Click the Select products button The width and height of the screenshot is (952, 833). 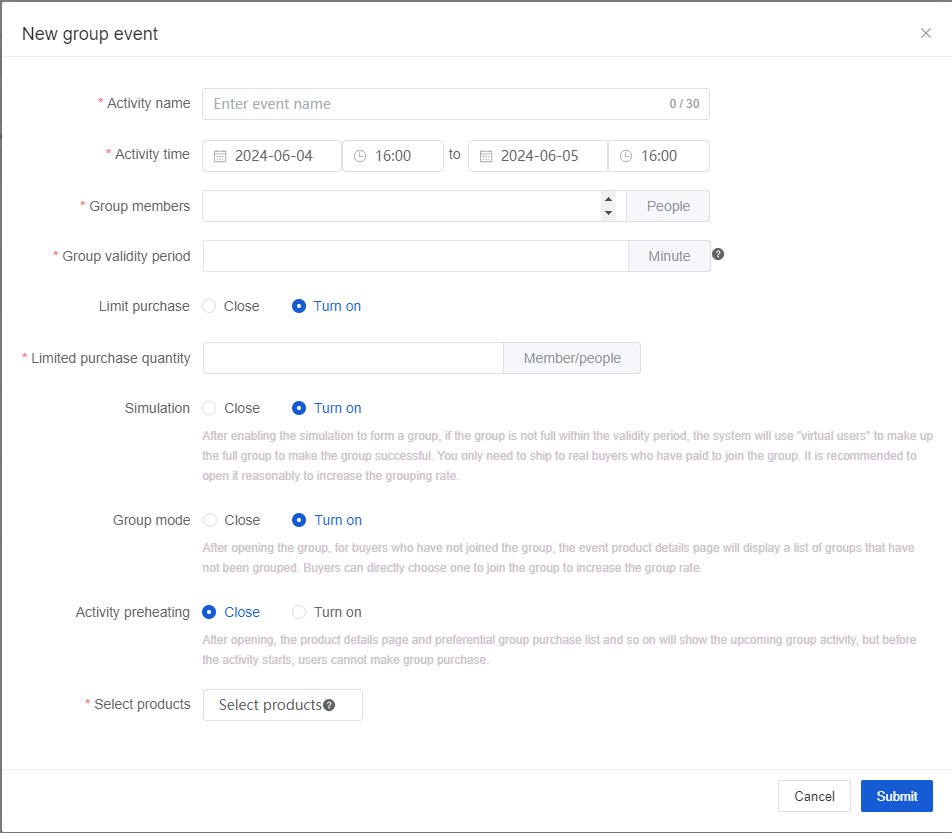pos(283,705)
